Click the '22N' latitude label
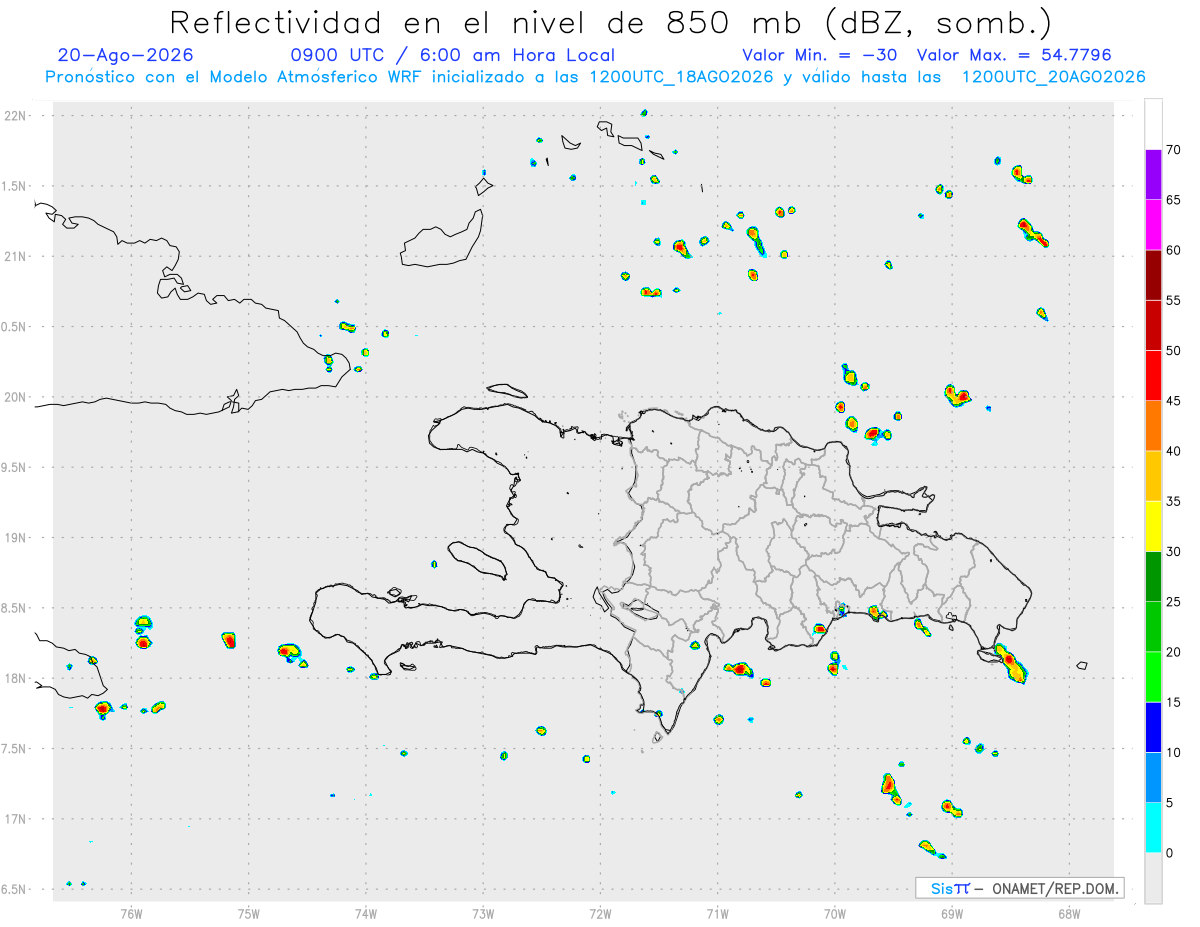Viewport: 1200px width, 927px height. (17, 116)
